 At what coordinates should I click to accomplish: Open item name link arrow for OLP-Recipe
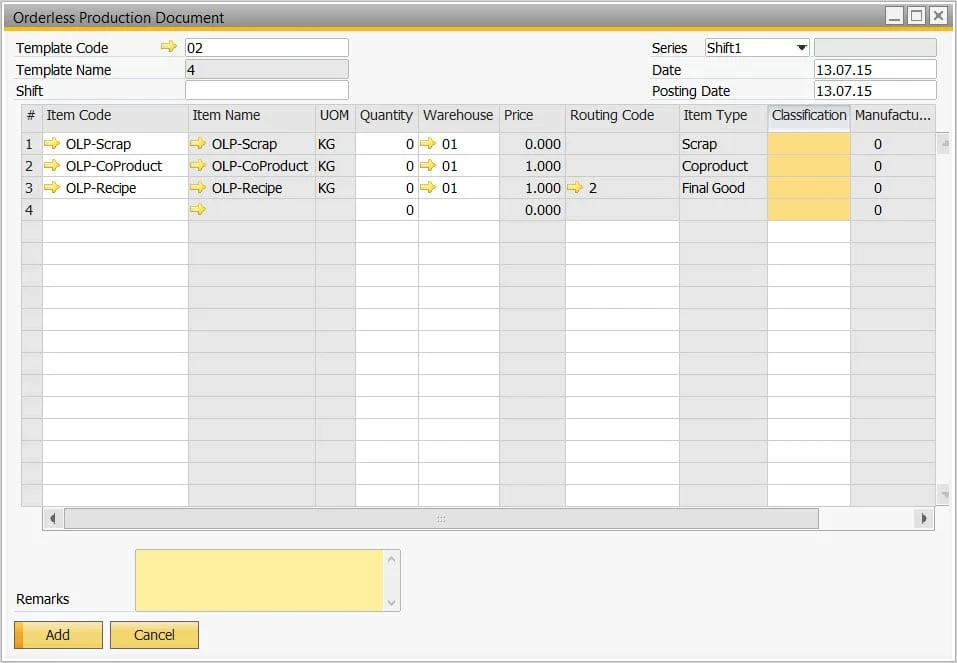[198, 187]
